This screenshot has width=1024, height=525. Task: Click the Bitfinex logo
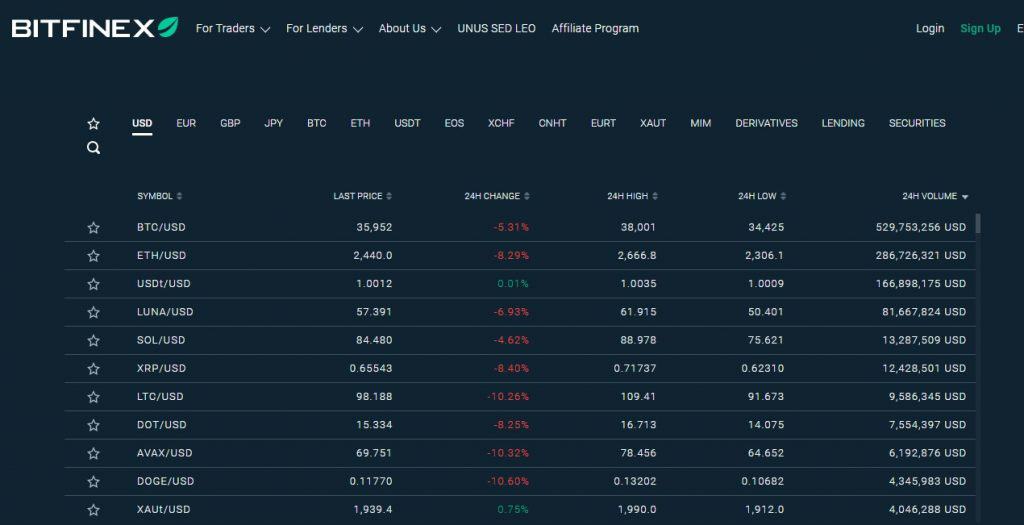click(x=95, y=27)
